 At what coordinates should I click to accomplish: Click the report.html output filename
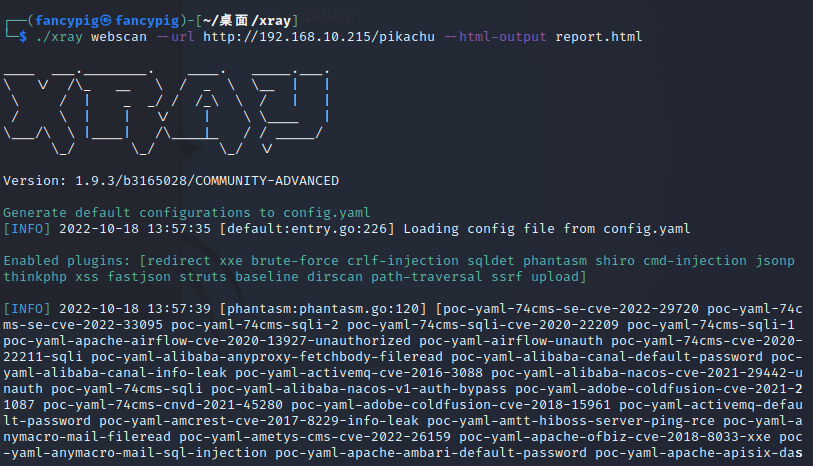594,36
